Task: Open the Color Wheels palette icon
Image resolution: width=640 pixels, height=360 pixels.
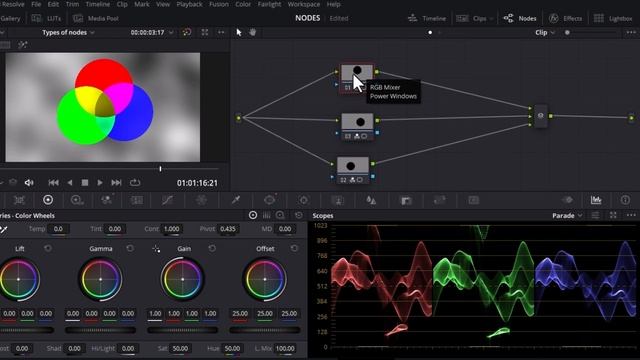Action: [x=48, y=200]
